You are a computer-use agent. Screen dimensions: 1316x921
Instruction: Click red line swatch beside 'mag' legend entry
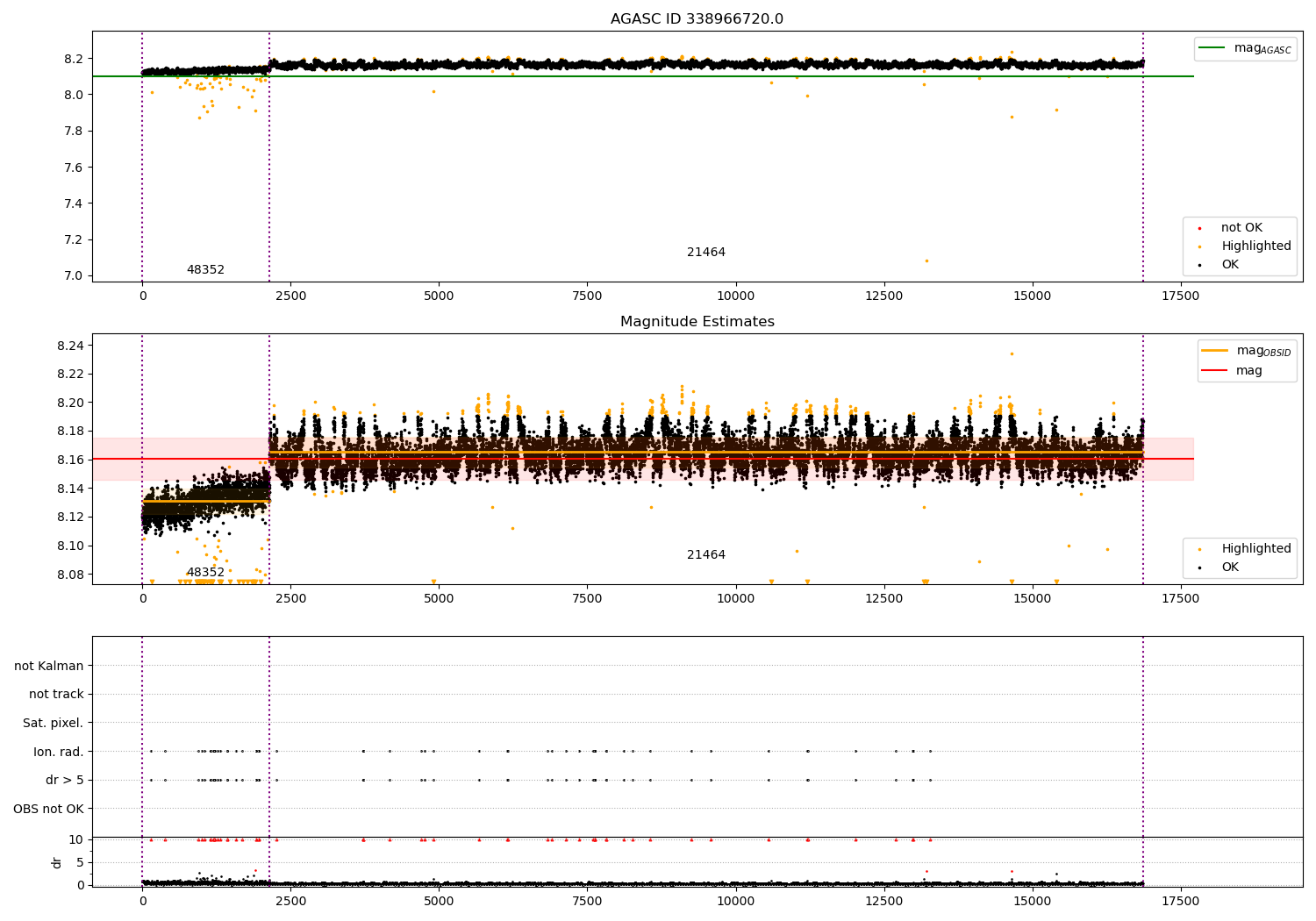(1214, 371)
